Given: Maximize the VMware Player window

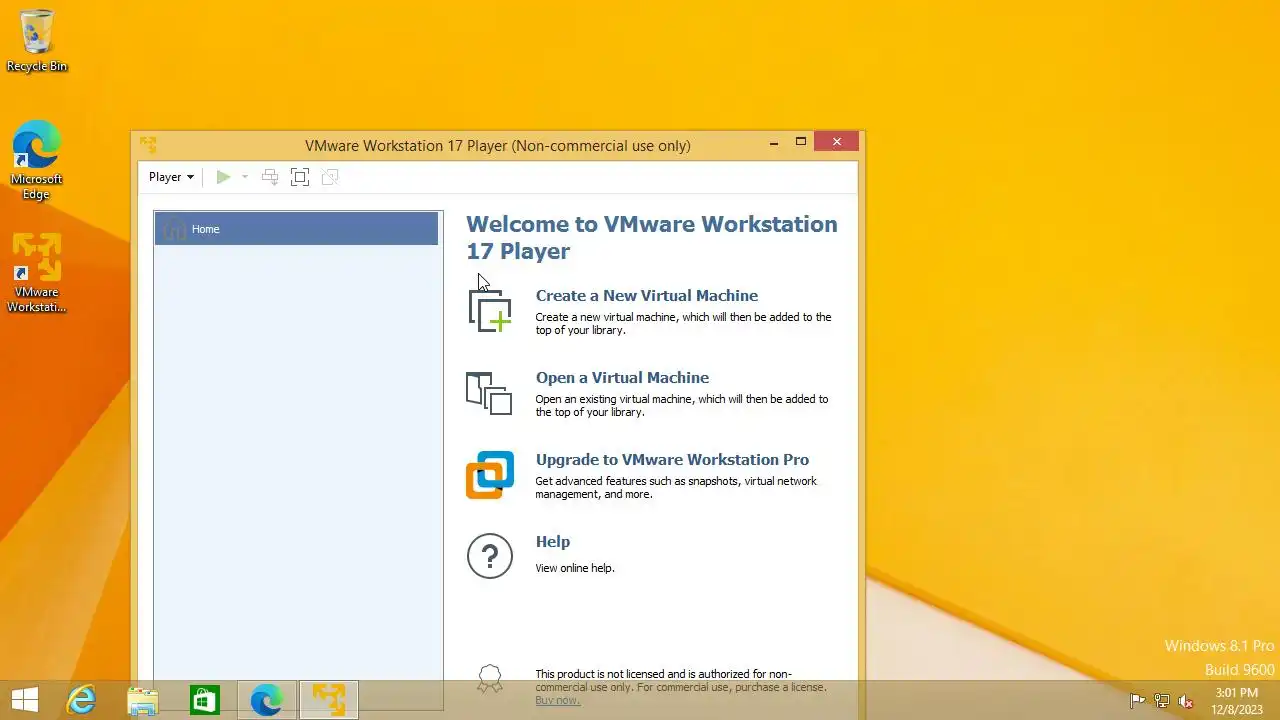Looking at the screenshot, I should (801, 142).
